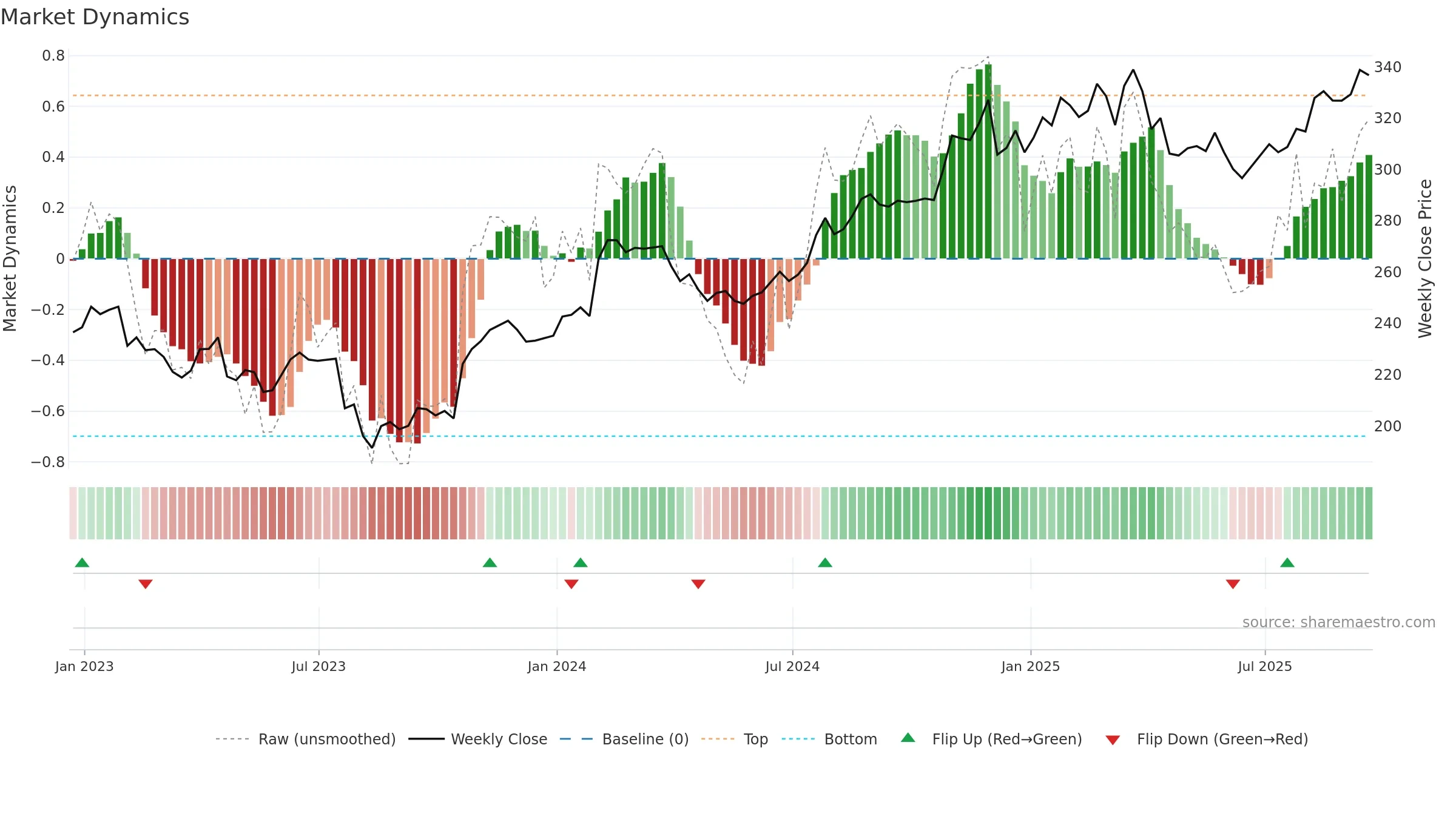Click the 280 price axis tick
Viewport: 1456px width, 819px height.
click(x=1388, y=220)
